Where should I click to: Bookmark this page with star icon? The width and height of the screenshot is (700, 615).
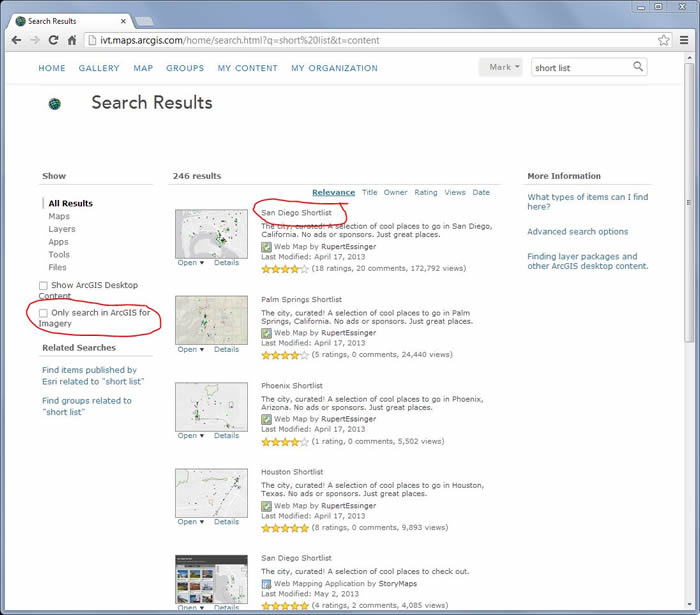(x=663, y=40)
